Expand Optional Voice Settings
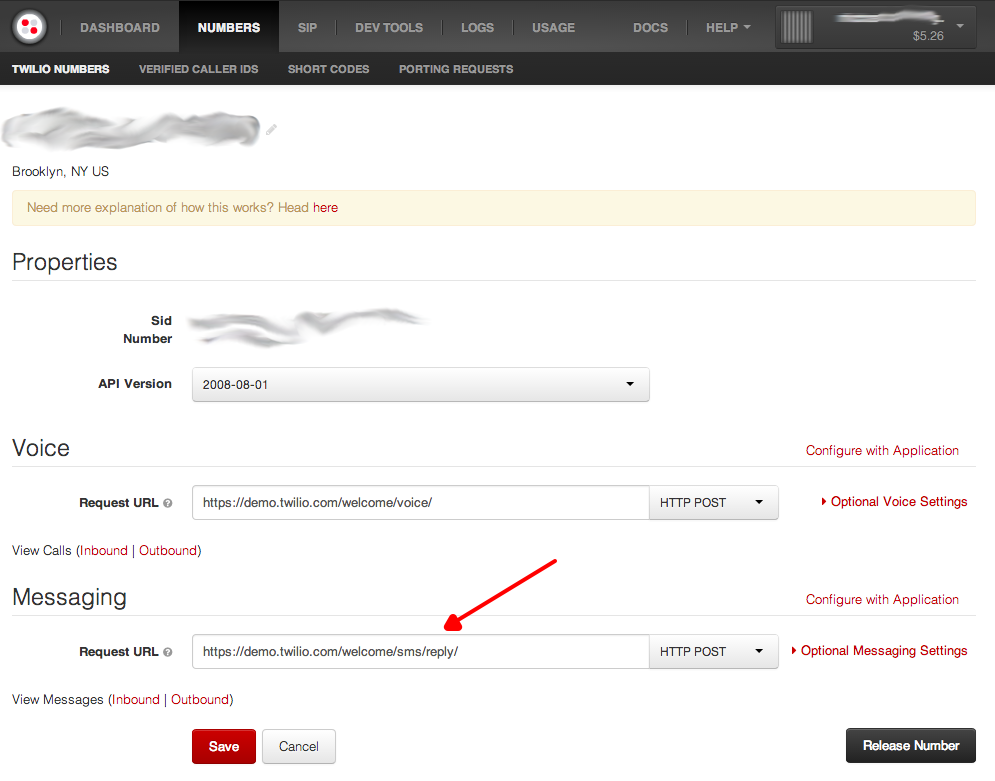The image size is (995, 781). click(x=894, y=502)
